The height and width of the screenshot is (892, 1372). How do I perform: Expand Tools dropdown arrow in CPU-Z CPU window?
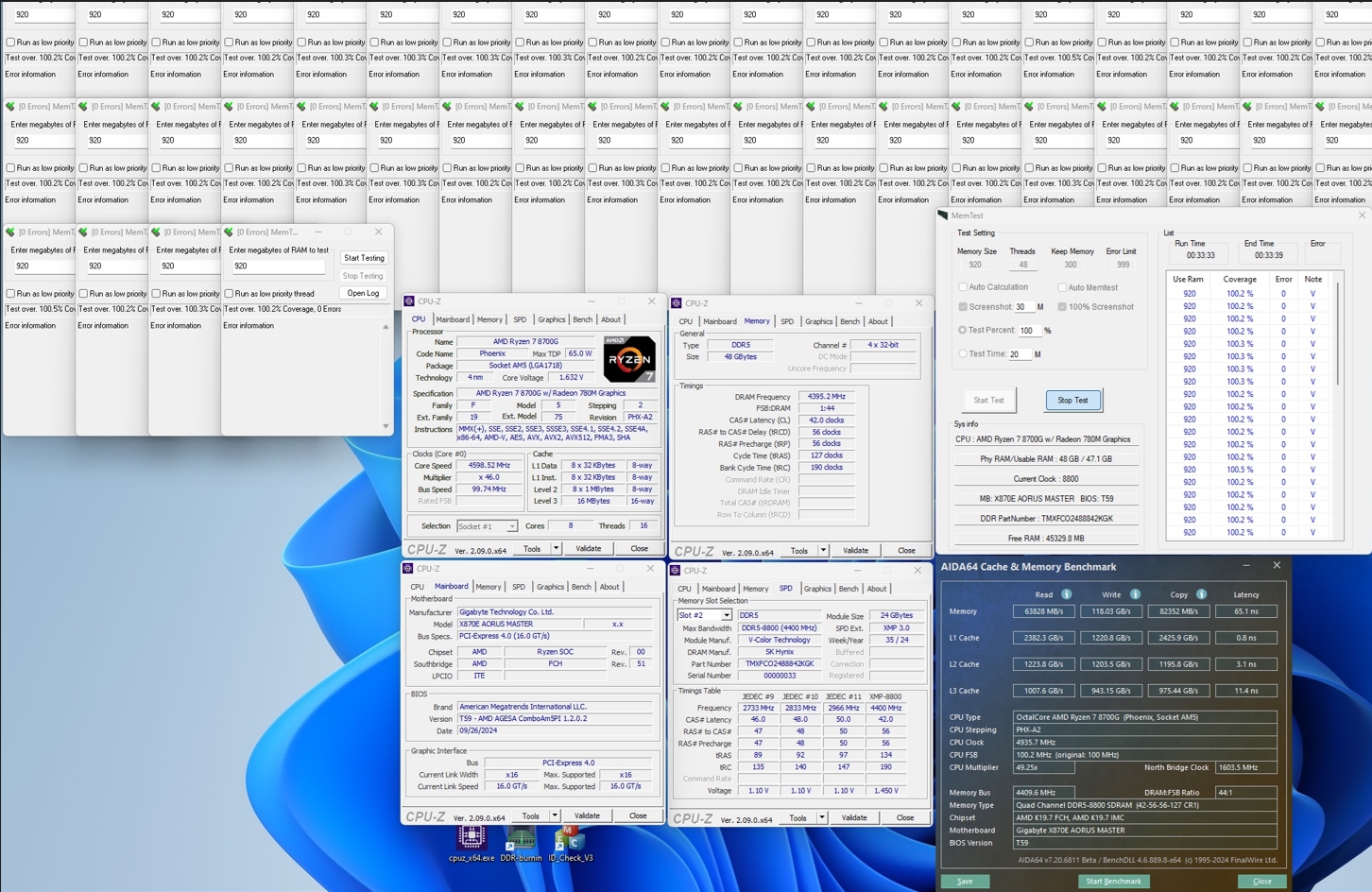click(556, 549)
